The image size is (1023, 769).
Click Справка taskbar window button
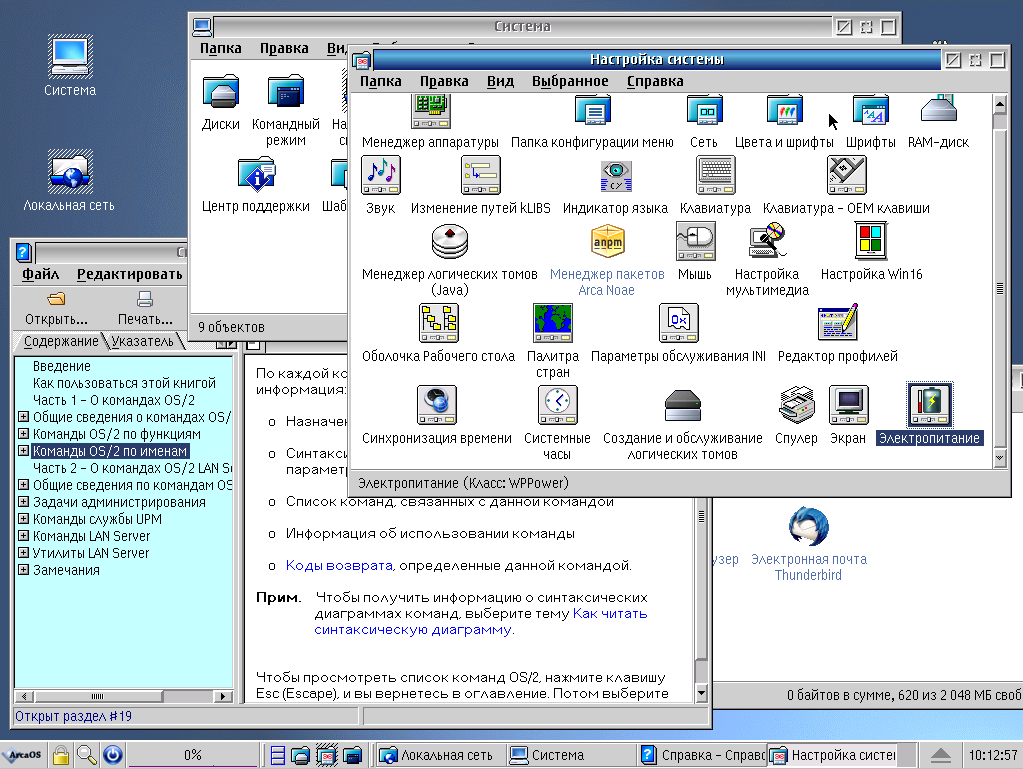coord(703,755)
